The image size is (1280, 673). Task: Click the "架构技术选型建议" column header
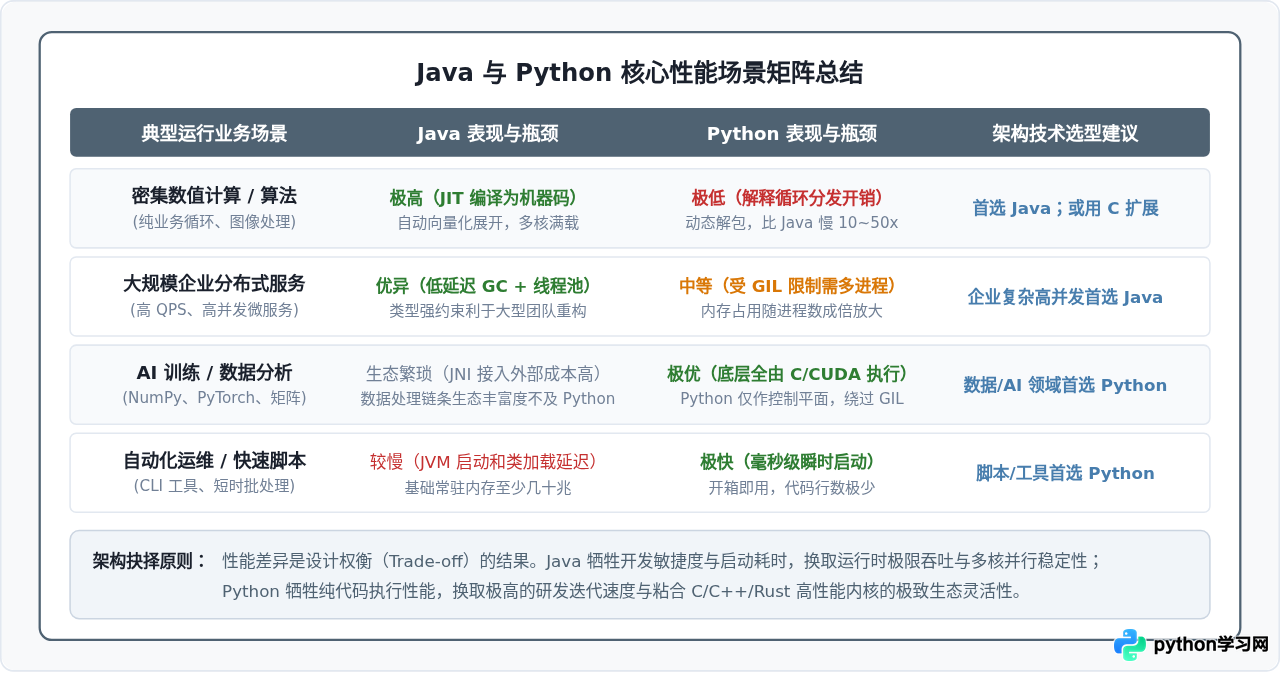(1065, 133)
